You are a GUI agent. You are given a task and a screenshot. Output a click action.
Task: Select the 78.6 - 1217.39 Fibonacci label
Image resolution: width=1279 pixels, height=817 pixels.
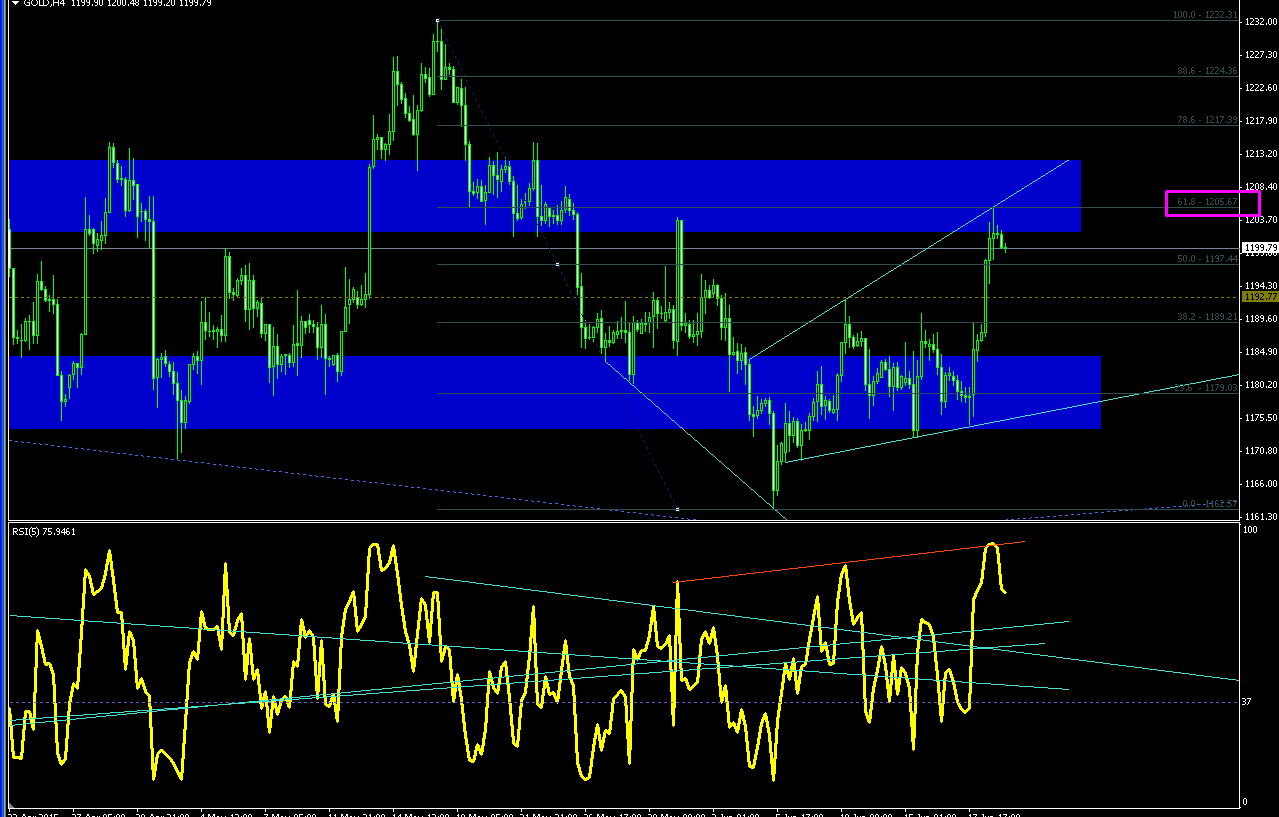pyautogui.click(x=1208, y=120)
